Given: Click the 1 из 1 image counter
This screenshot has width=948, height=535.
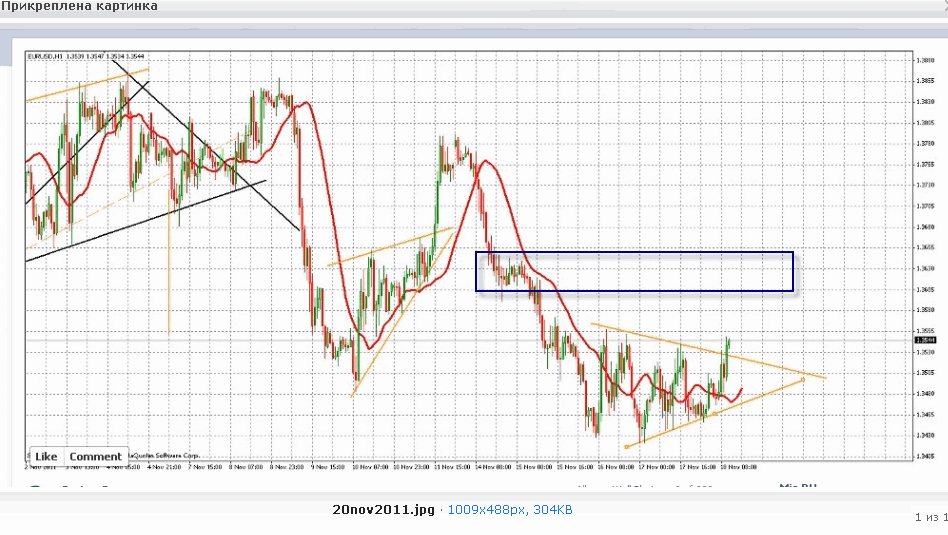Looking at the screenshot, I should click(930, 517).
